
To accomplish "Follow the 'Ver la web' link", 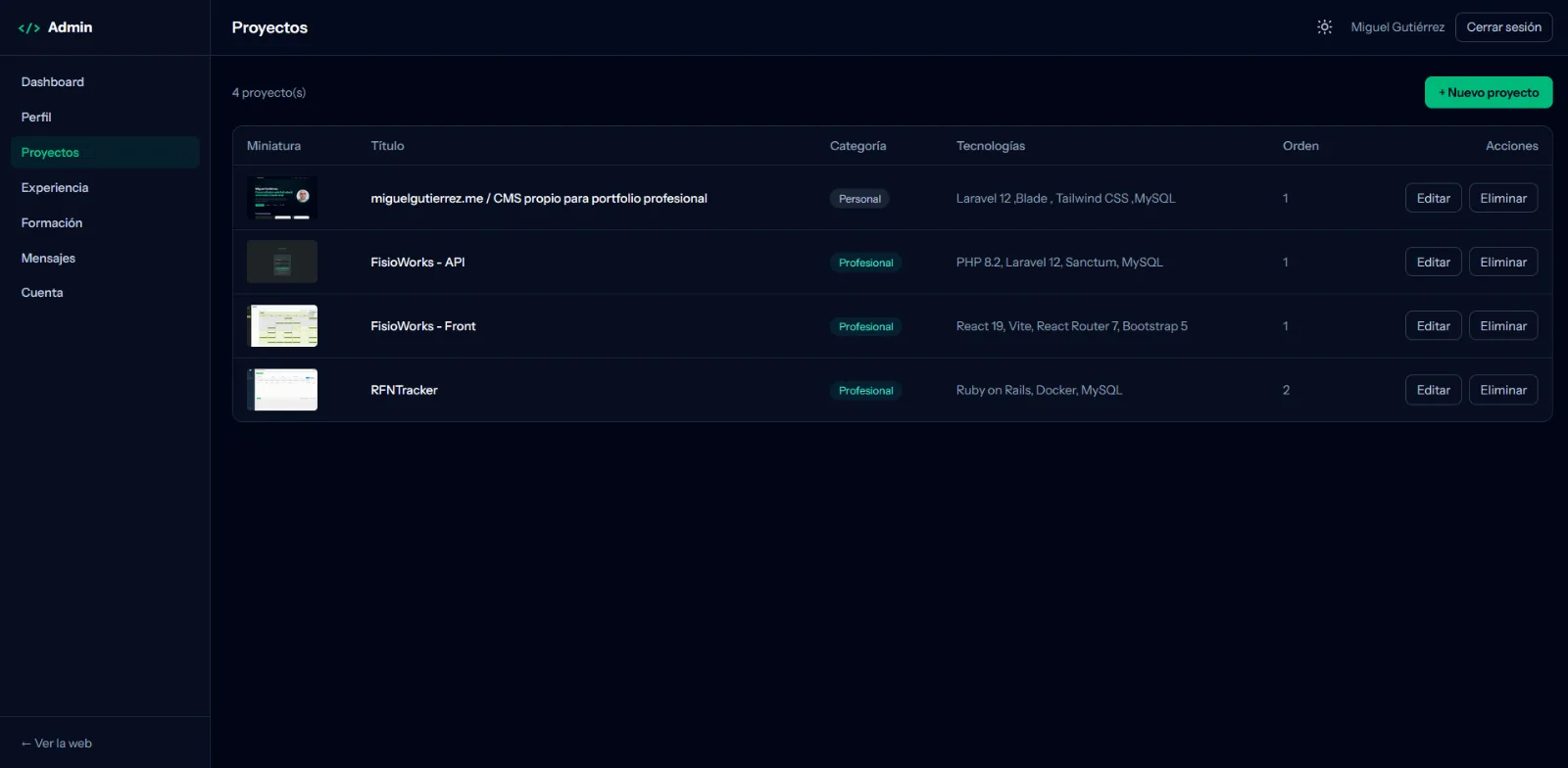I will (x=57, y=744).
